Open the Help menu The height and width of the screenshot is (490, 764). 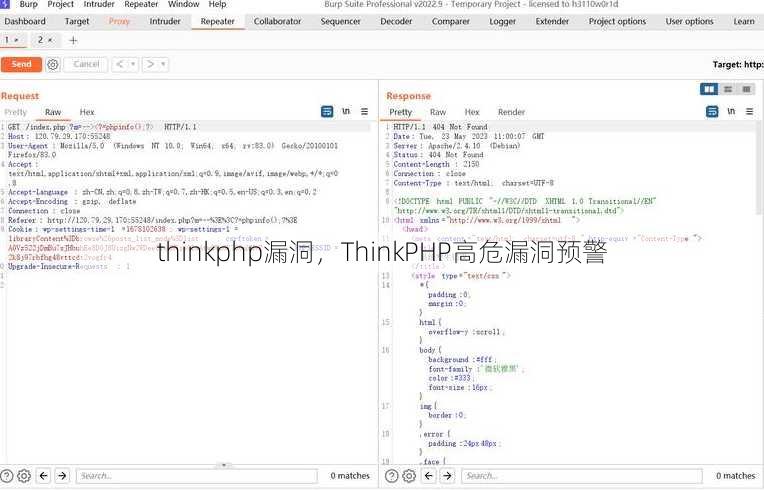tap(217, 4)
